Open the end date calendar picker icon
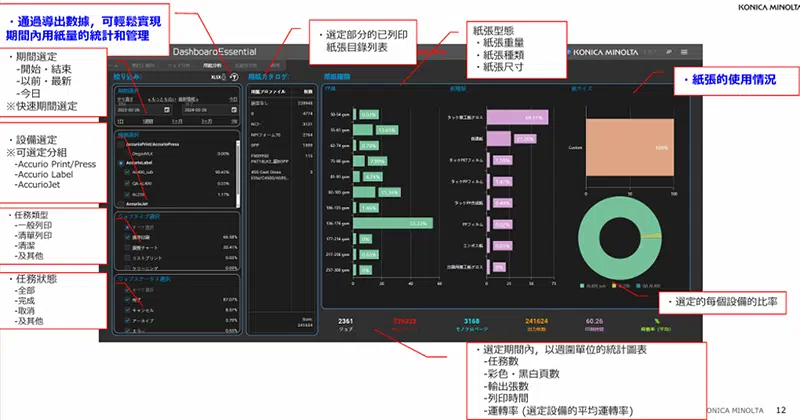Viewport: 800px width, 420px height. click(234, 110)
